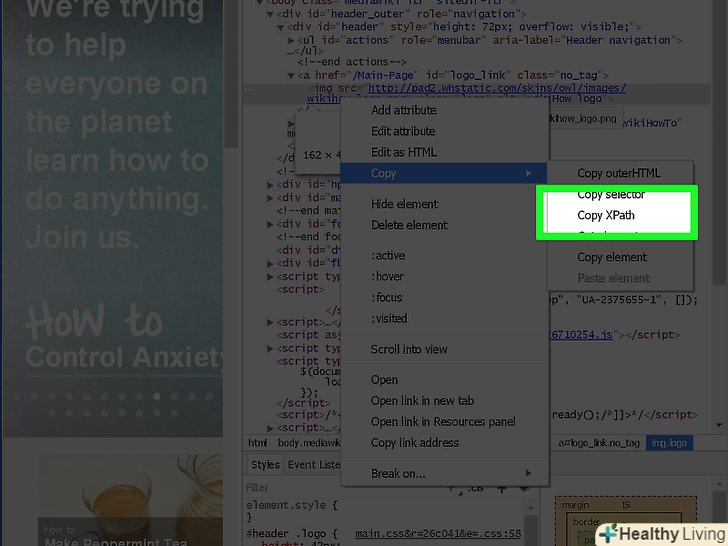Select html in the breadcrumb bar
The height and width of the screenshot is (546, 728).
(257, 443)
